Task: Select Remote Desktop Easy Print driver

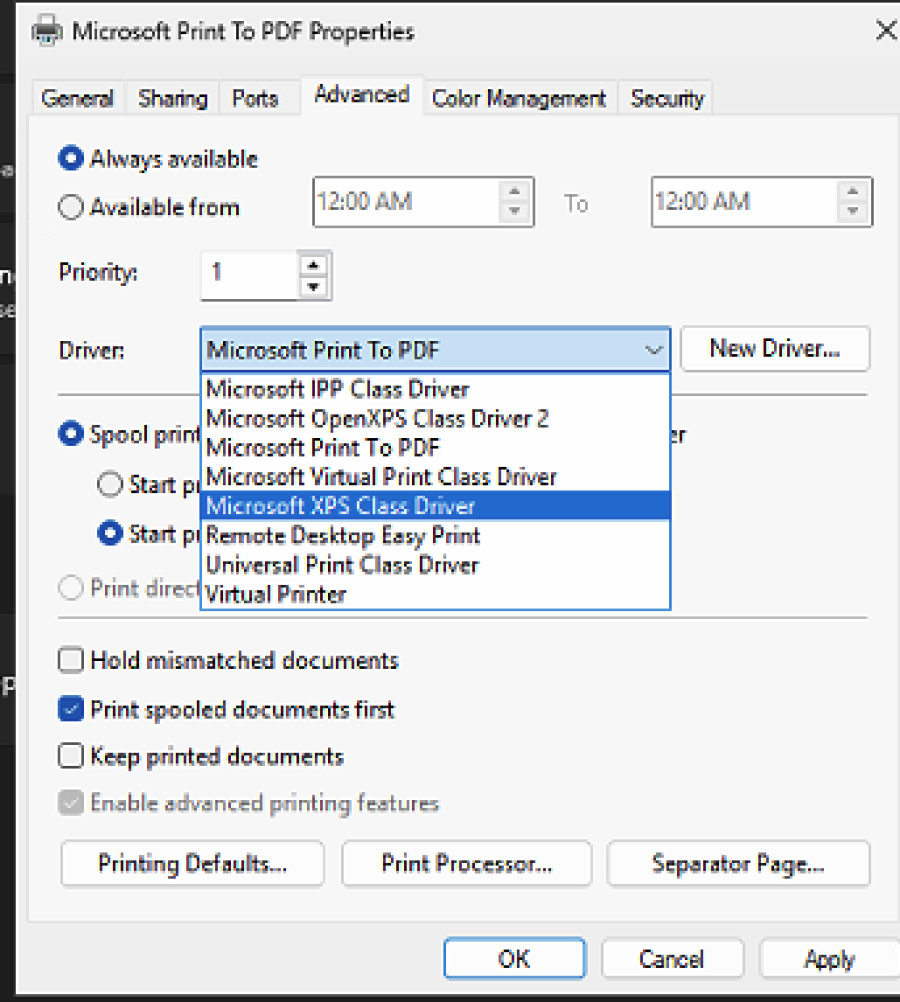Action: tap(343, 536)
